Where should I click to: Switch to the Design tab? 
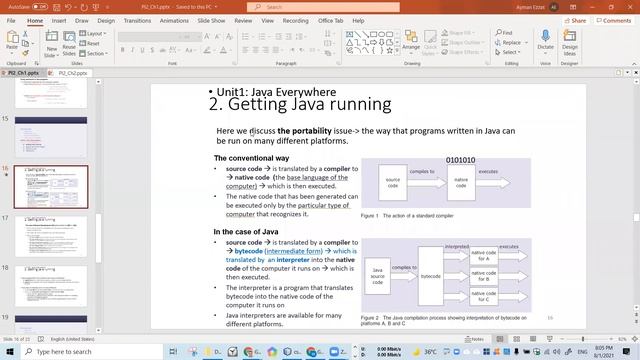point(106,20)
